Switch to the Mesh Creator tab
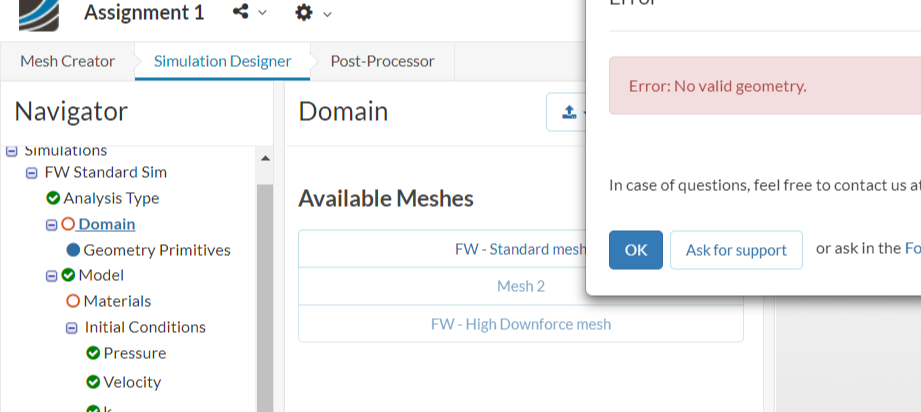Image resolution: width=921 pixels, height=412 pixels. pos(67,61)
